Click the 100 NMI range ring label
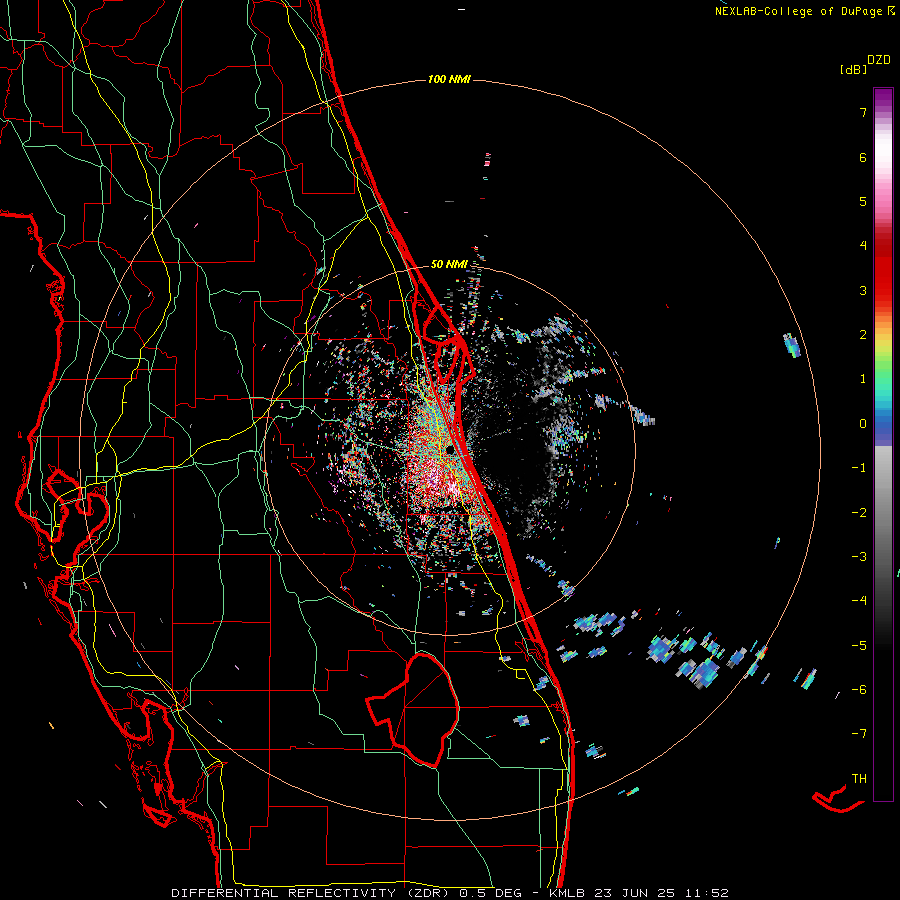This screenshot has height=900, width=900. click(449, 79)
